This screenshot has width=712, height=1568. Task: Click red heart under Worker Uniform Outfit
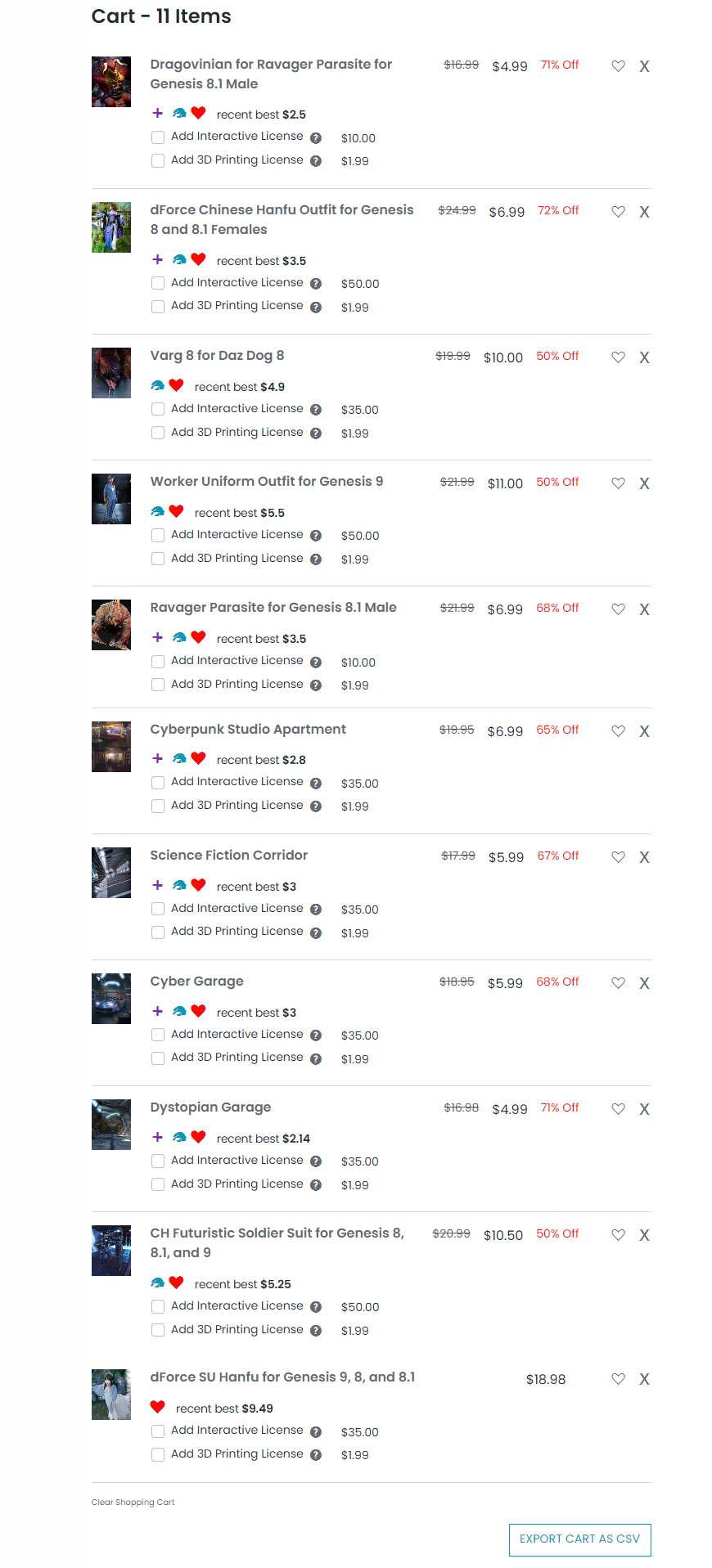point(176,511)
